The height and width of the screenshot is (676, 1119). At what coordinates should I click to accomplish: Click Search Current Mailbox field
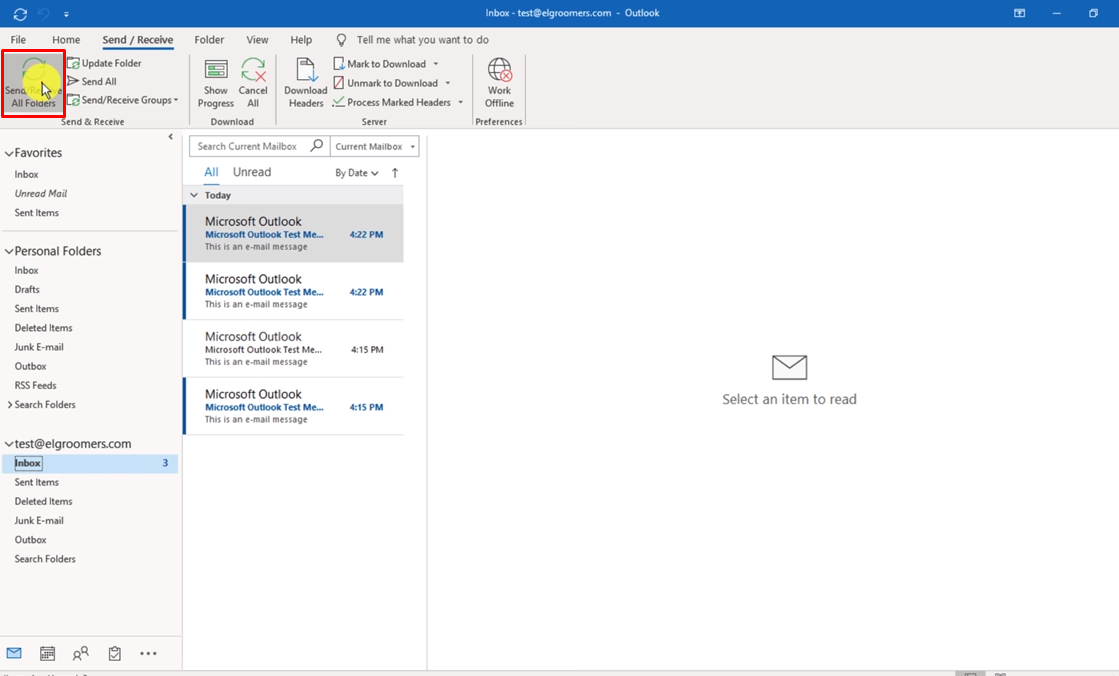(x=248, y=146)
